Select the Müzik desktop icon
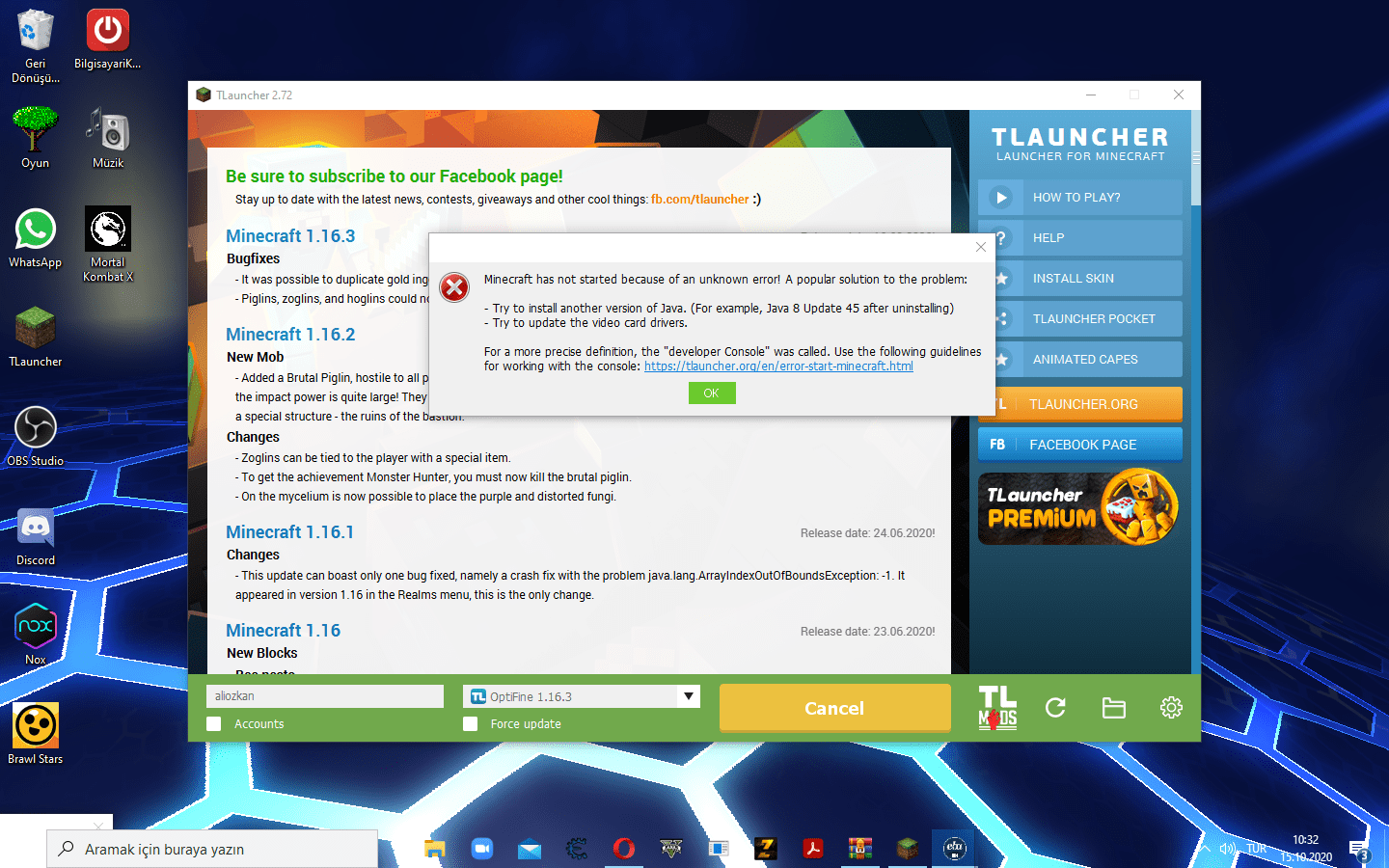The image size is (1389, 868). [108, 138]
